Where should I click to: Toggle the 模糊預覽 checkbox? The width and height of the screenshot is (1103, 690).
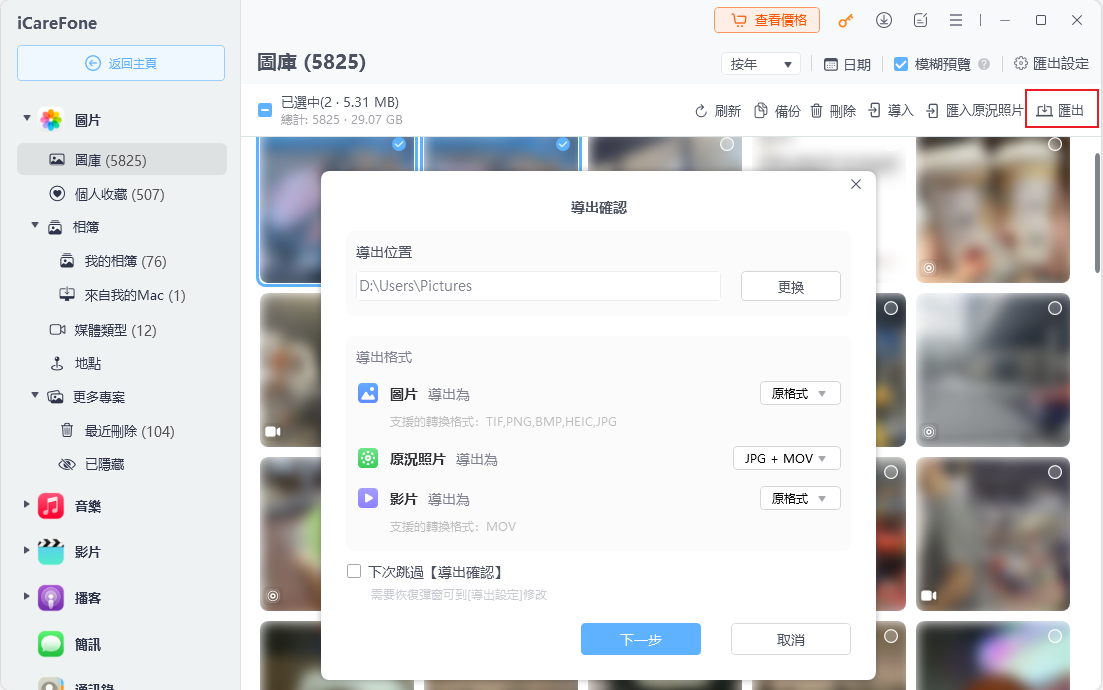[900, 64]
